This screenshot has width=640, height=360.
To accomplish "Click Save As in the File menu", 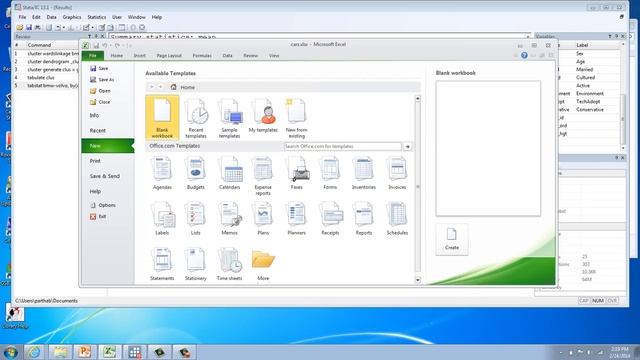I will point(102,80).
